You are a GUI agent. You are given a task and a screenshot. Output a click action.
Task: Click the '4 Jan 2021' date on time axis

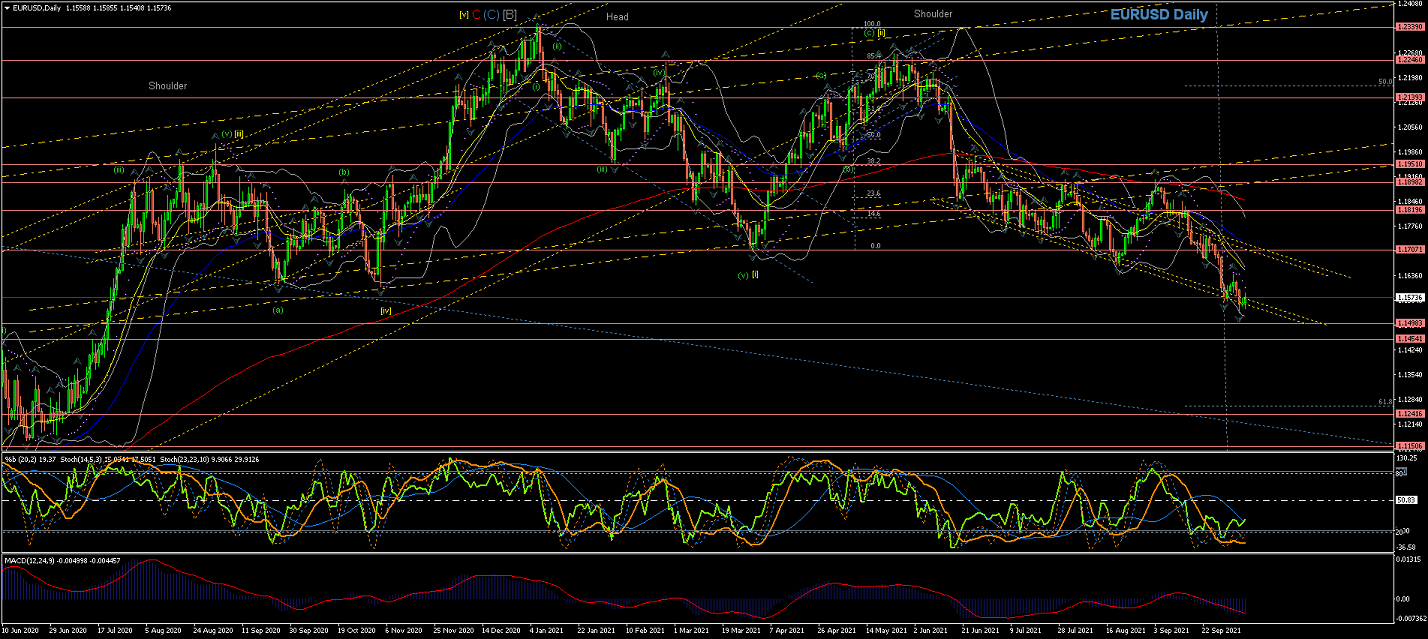point(544,632)
